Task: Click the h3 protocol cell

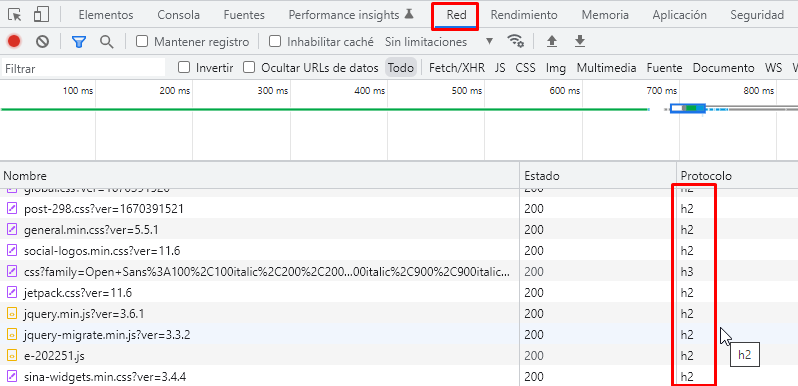Action: point(687,272)
